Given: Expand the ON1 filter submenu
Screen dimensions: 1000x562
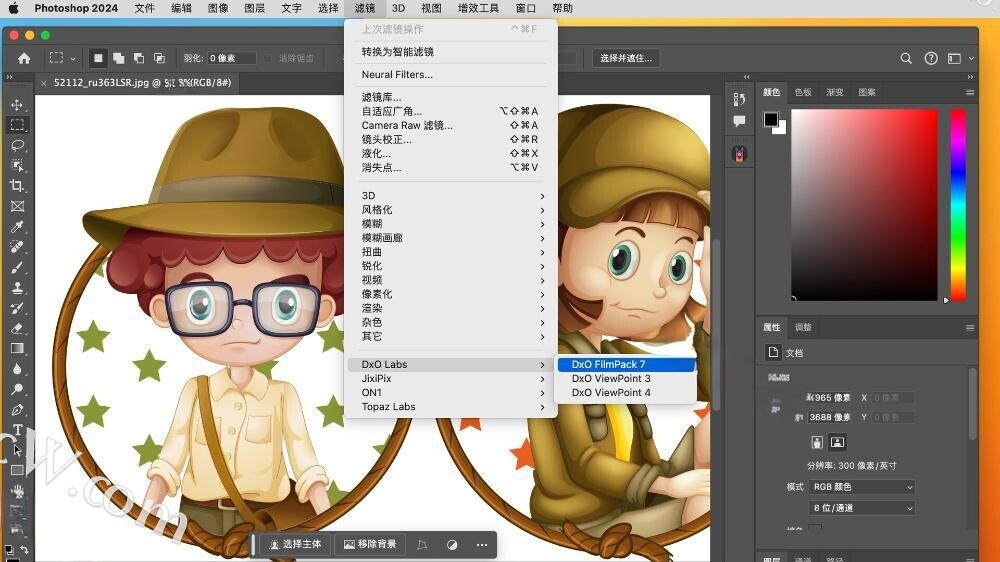Looking at the screenshot, I should 451,392.
